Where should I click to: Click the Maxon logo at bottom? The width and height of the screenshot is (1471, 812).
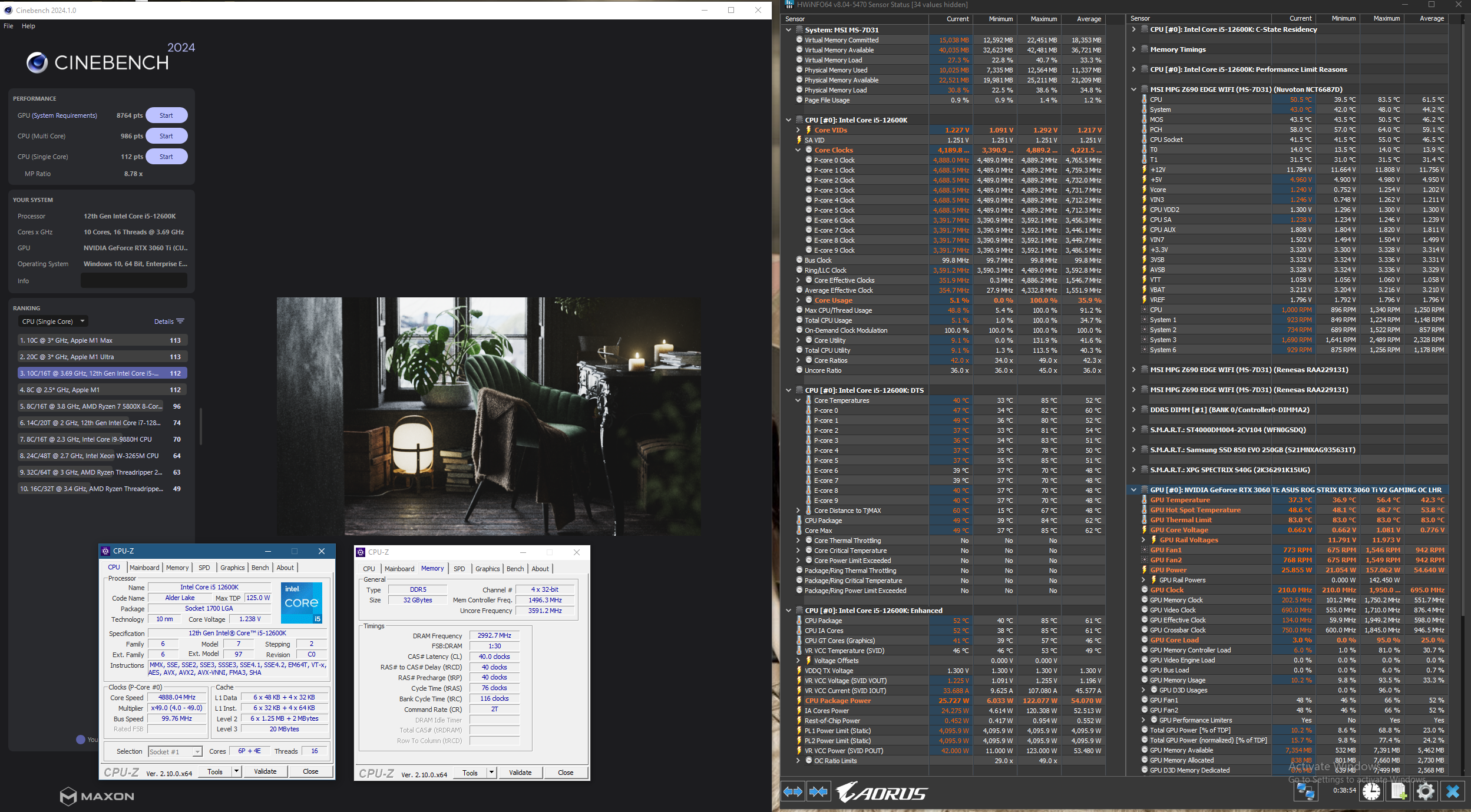(x=97, y=796)
